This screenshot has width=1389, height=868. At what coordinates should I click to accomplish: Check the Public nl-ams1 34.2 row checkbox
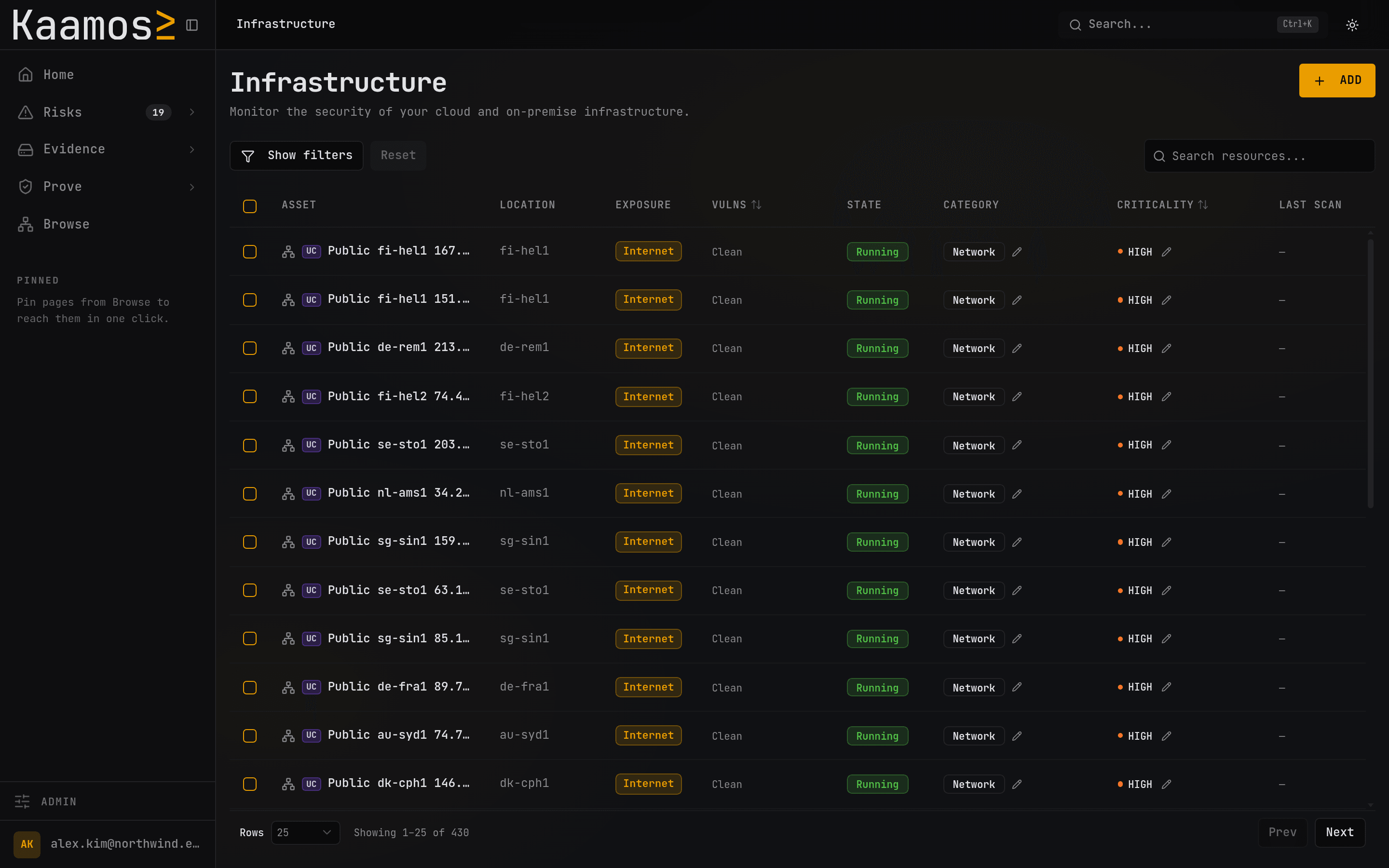(250, 494)
